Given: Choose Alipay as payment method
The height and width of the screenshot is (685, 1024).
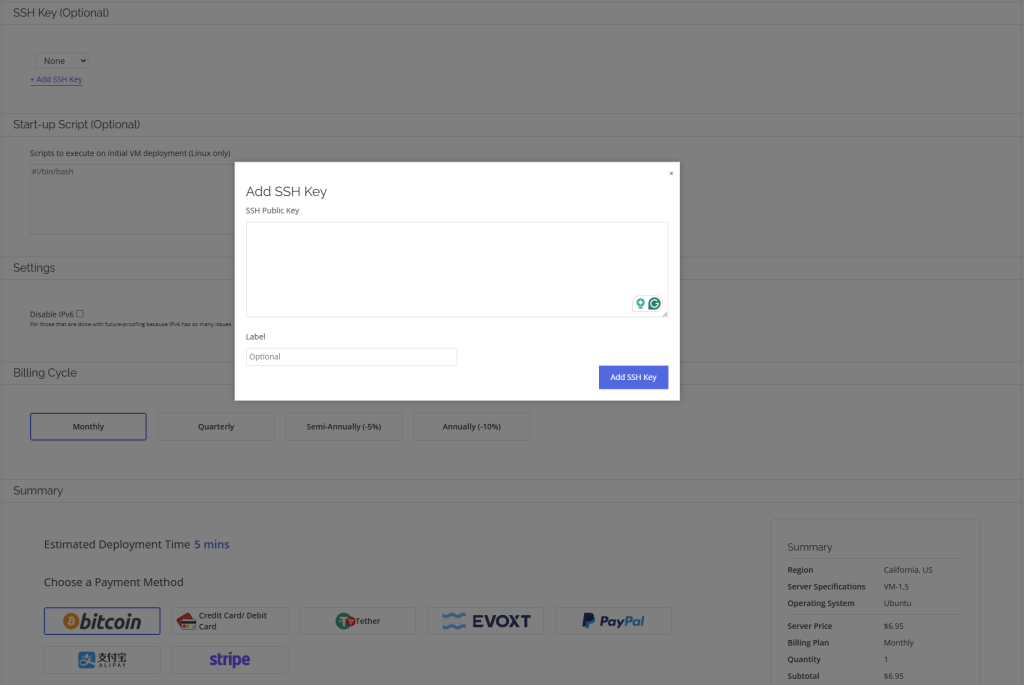Looking at the screenshot, I should coord(101,659).
